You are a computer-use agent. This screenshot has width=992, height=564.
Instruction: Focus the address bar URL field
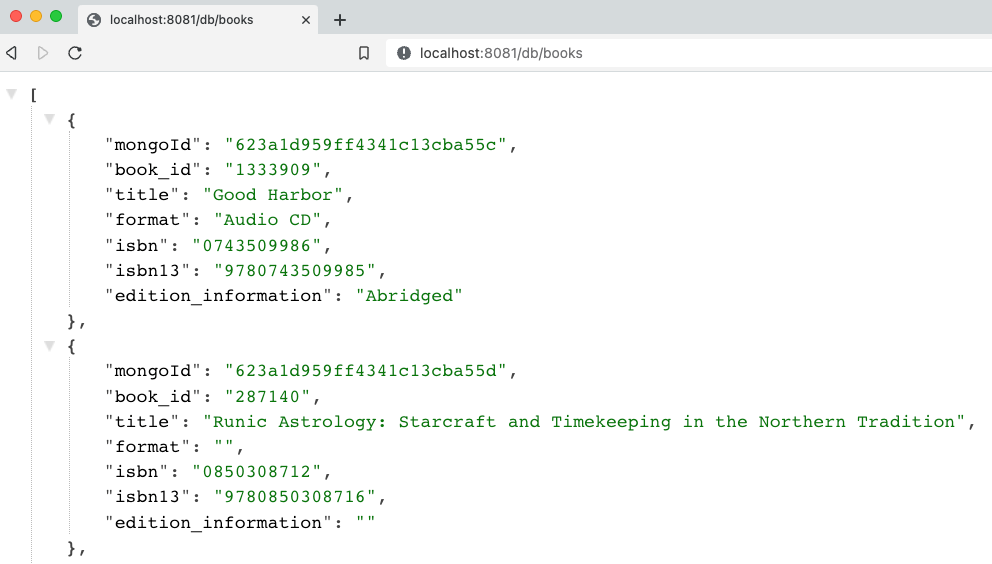coord(689,53)
